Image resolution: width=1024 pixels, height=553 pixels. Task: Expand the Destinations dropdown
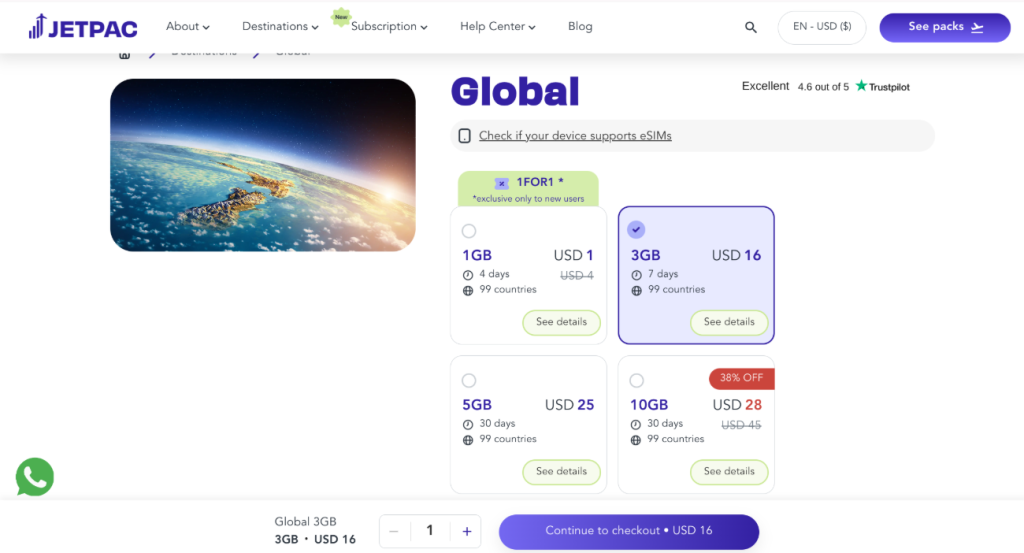(x=280, y=27)
